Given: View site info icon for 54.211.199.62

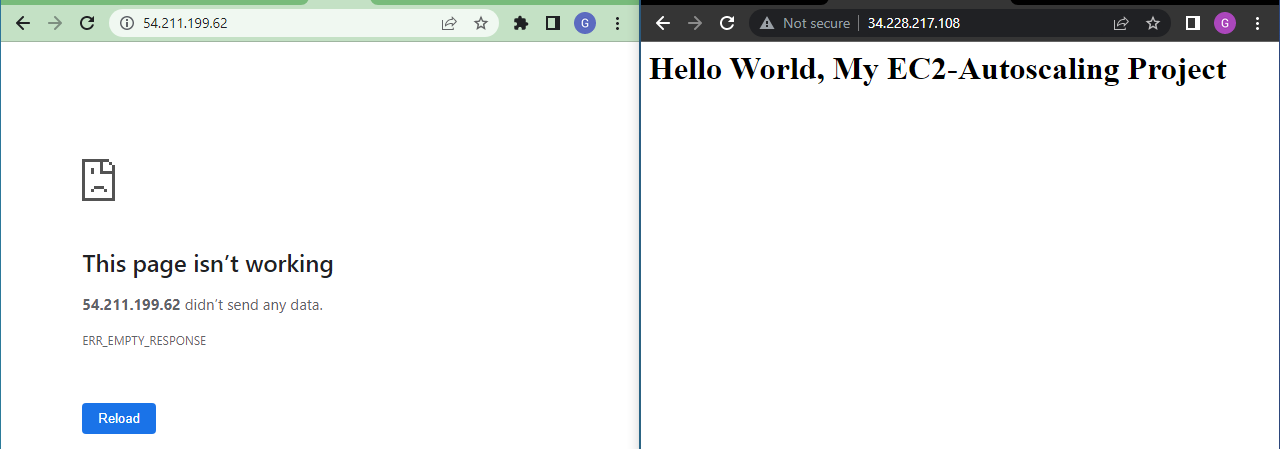Looking at the screenshot, I should pos(127,23).
